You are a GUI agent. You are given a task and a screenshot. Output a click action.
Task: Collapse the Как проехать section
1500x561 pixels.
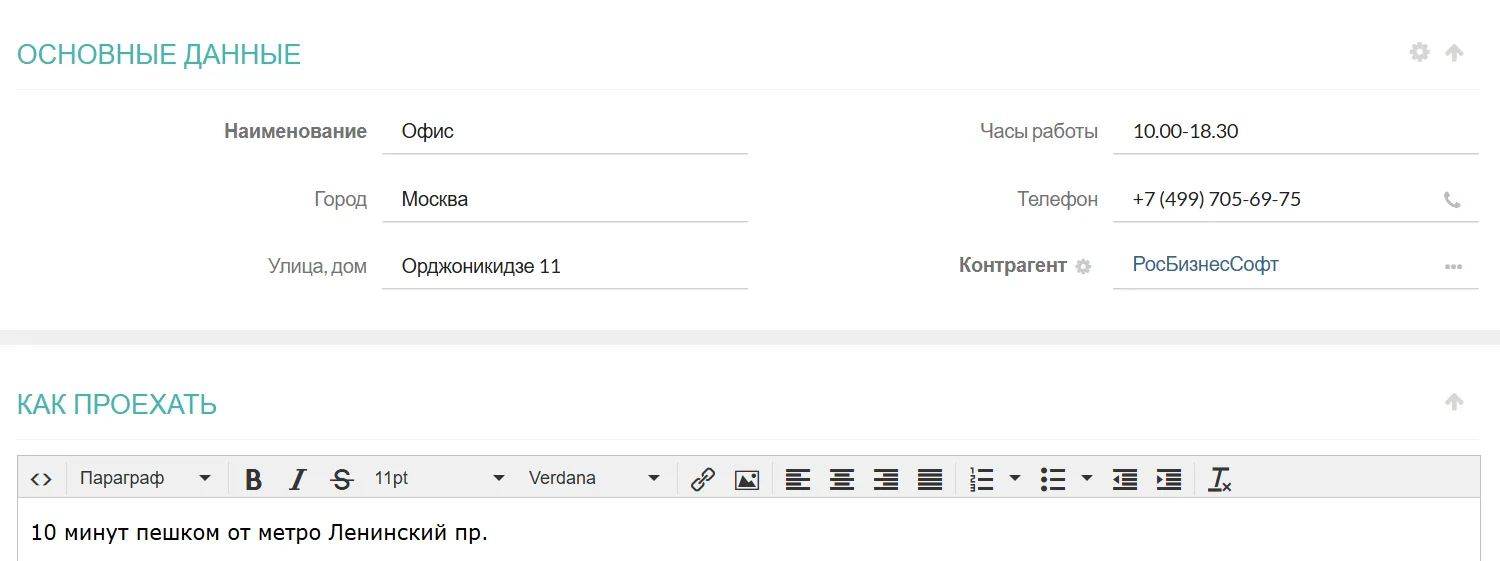(x=1454, y=402)
